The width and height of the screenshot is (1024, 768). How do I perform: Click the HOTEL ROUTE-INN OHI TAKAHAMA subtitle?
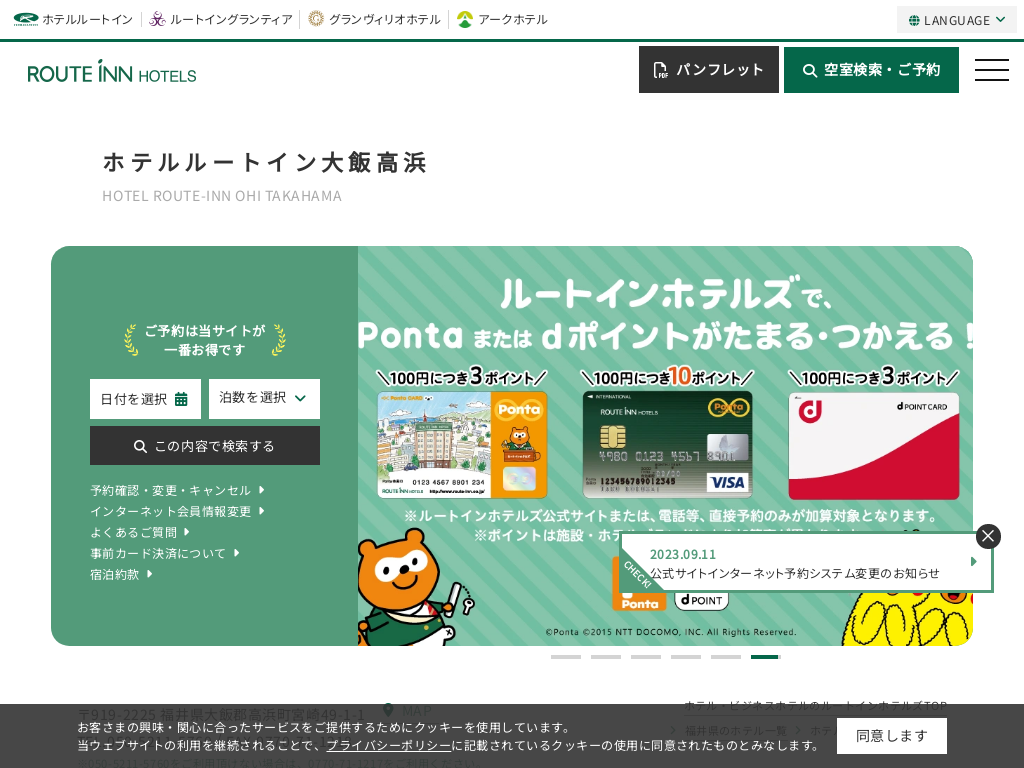coord(222,196)
